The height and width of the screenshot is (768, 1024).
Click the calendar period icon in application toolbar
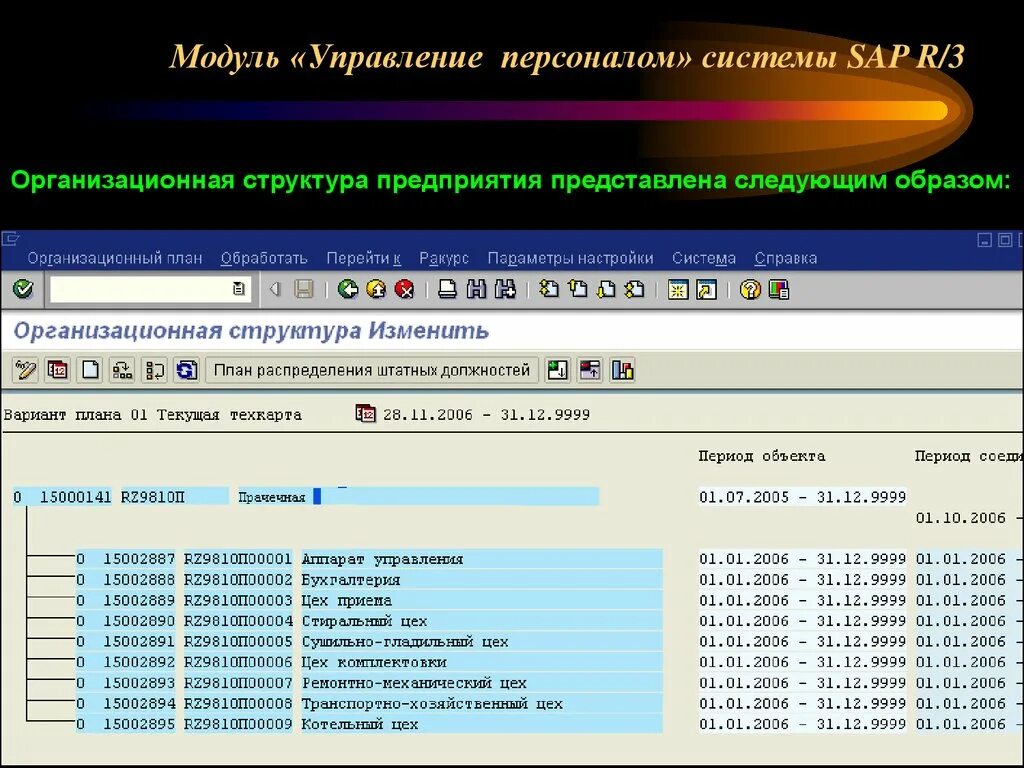tap(58, 370)
